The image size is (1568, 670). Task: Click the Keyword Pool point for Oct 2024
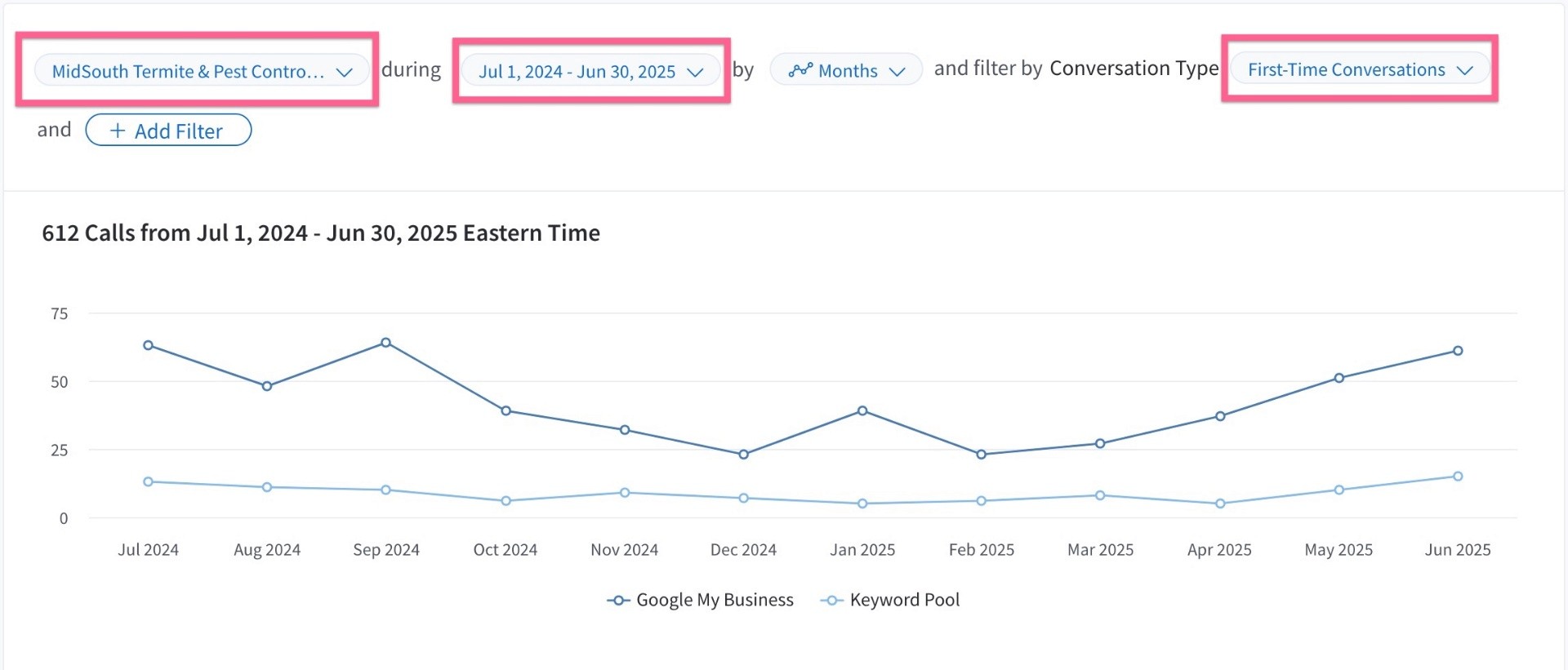coord(506,501)
